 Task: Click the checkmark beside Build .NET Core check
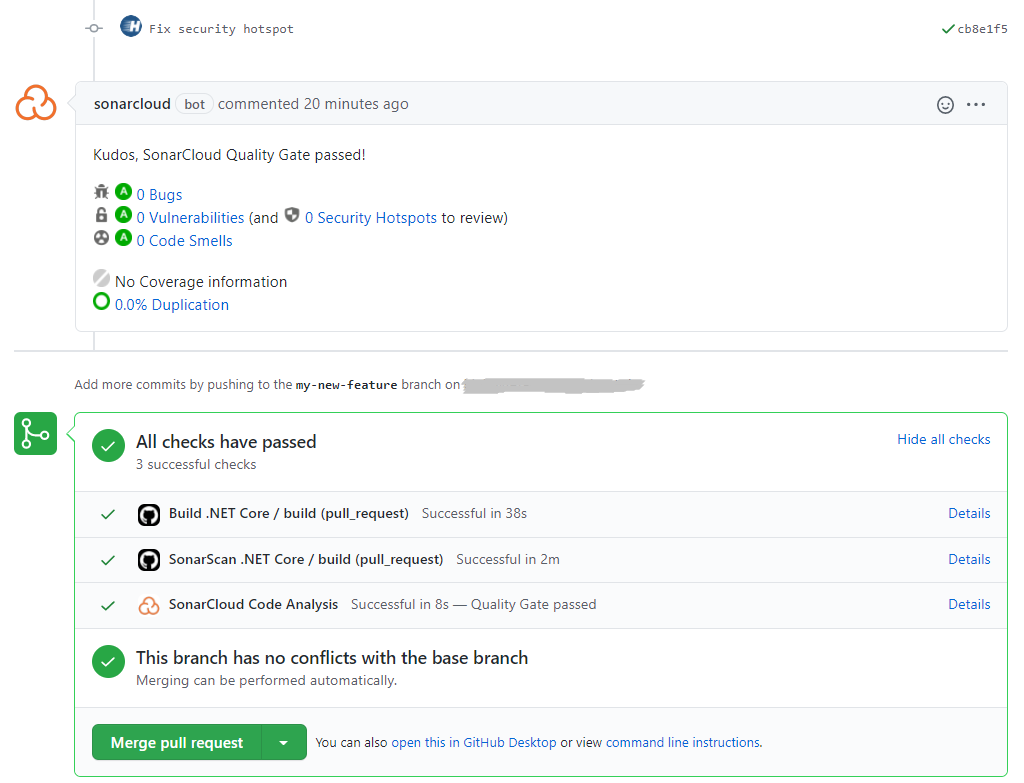[108, 515]
